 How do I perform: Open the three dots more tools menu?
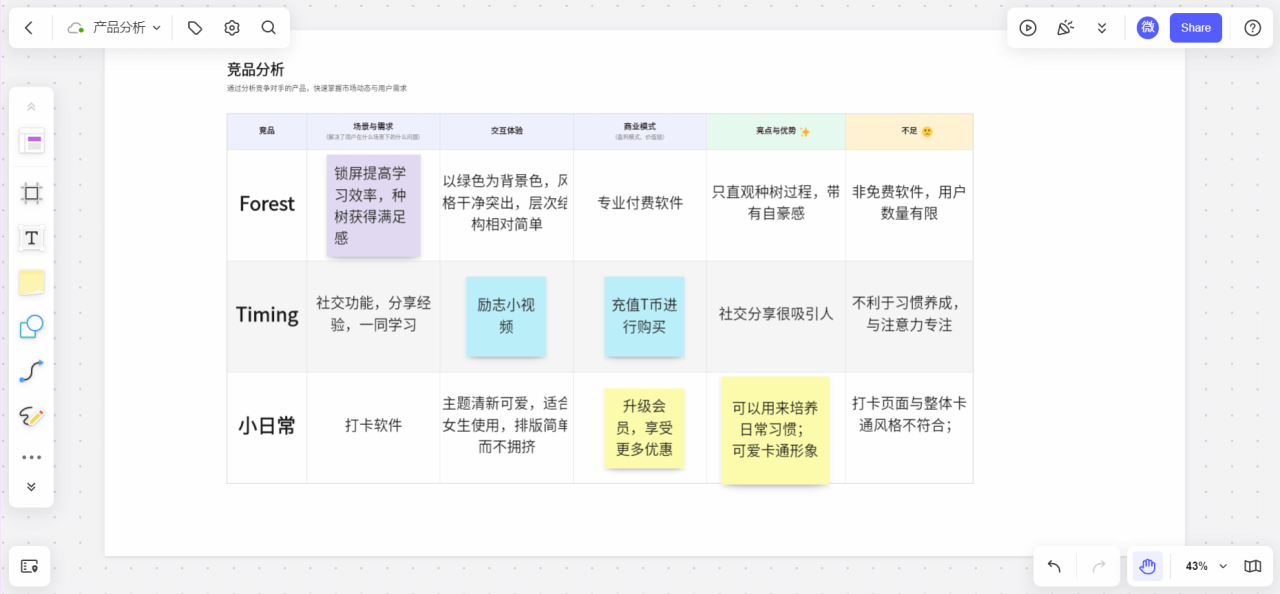pos(31,457)
